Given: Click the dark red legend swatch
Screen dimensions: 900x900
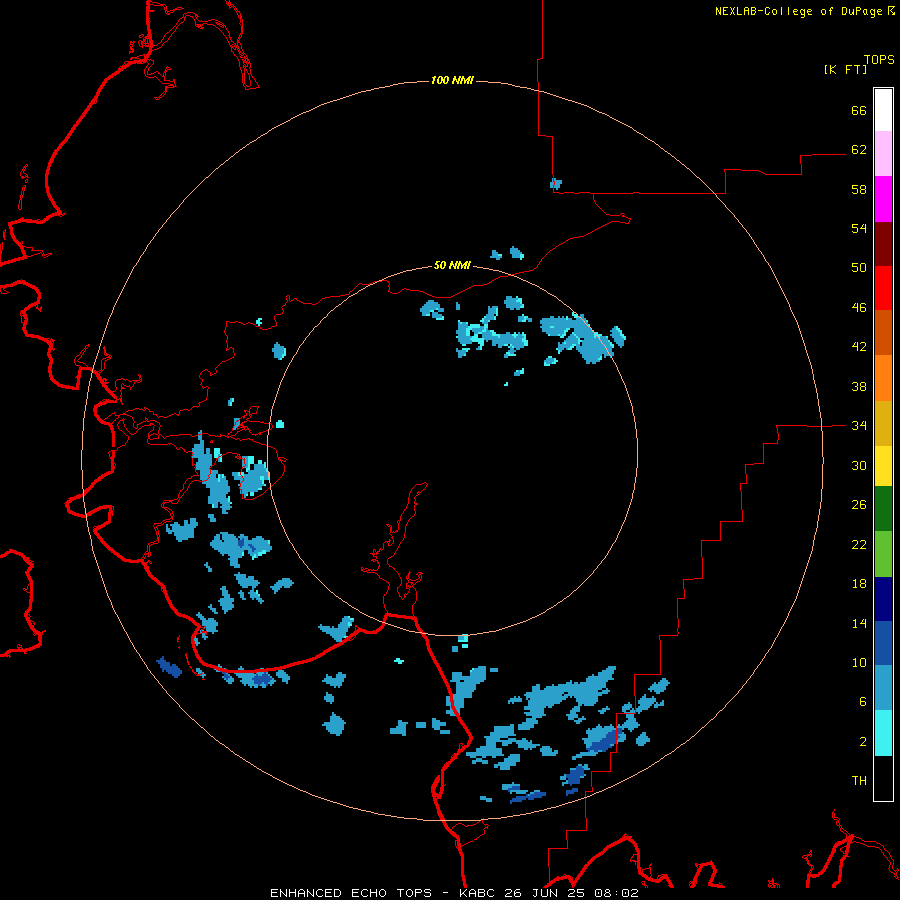Looking at the screenshot, I should coord(883,245).
